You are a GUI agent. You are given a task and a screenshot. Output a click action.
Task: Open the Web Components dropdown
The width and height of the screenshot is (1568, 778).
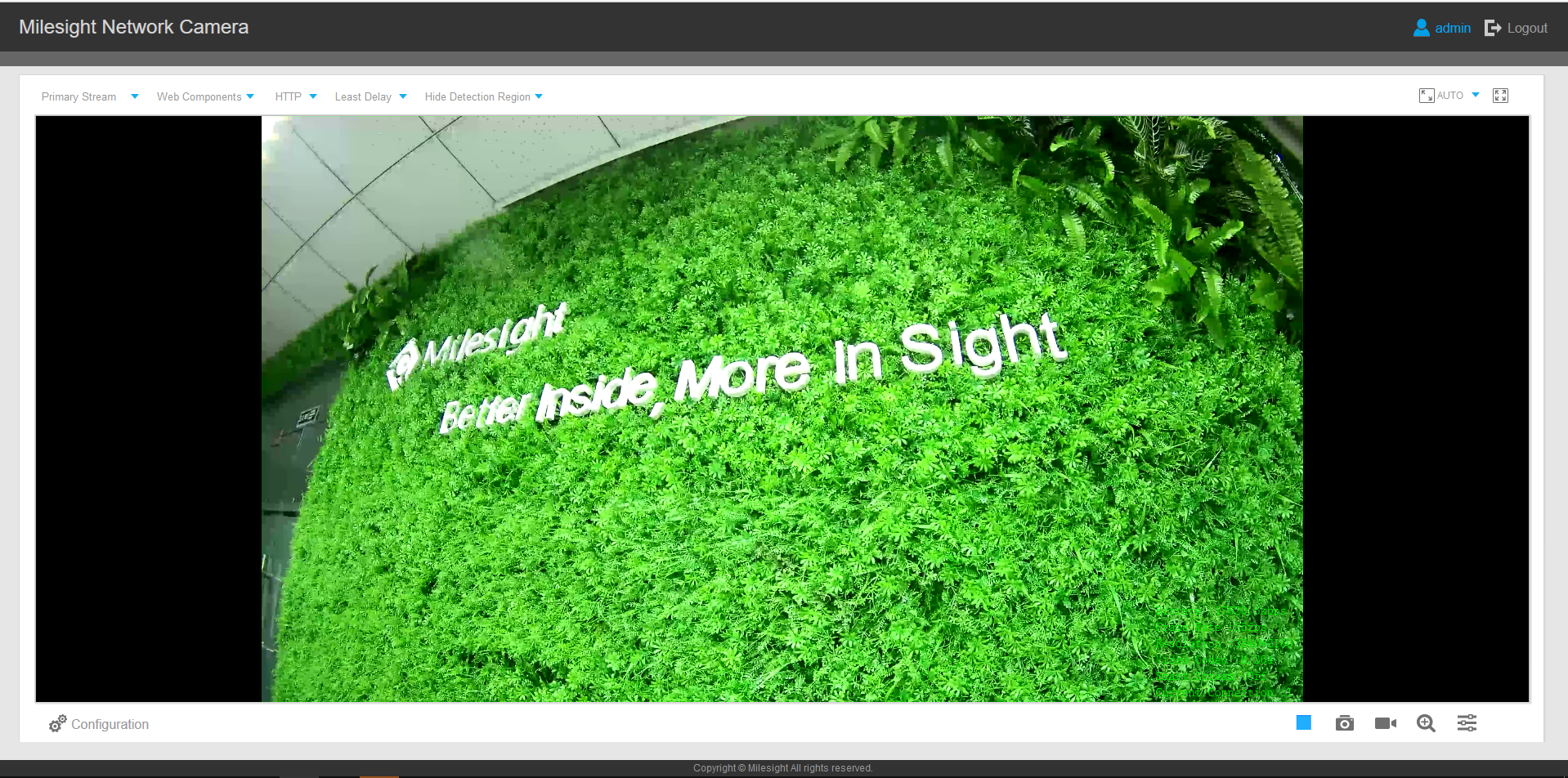pyautogui.click(x=205, y=96)
